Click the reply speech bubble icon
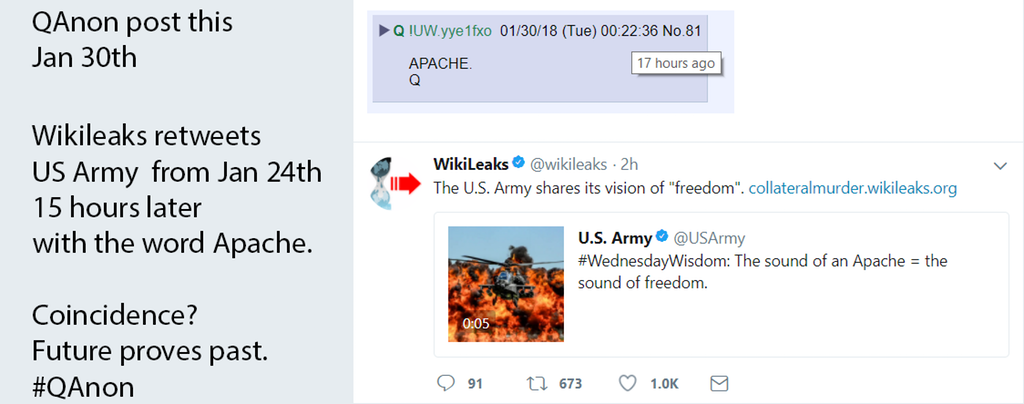 447,383
